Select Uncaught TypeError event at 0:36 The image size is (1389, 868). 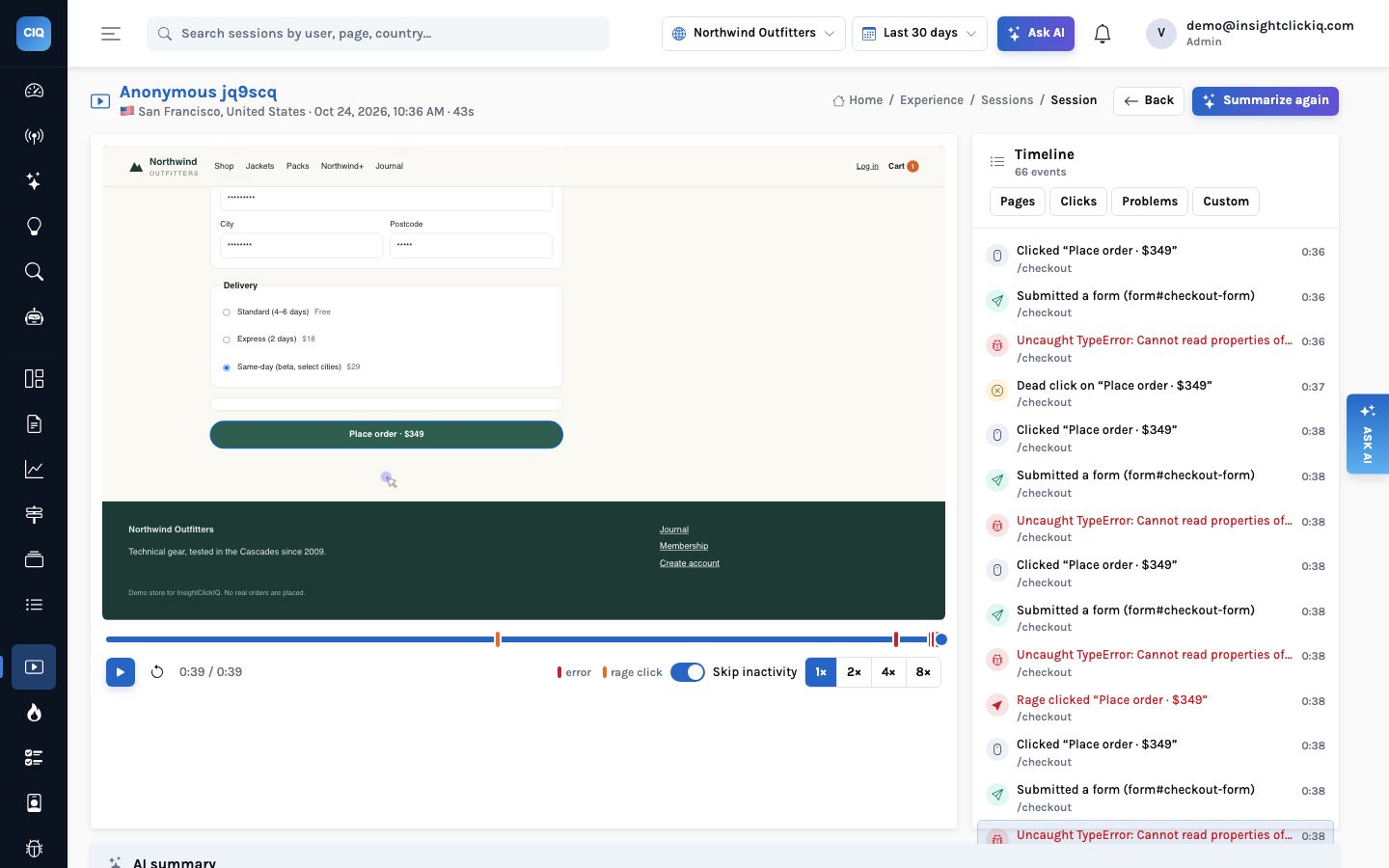(1156, 348)
